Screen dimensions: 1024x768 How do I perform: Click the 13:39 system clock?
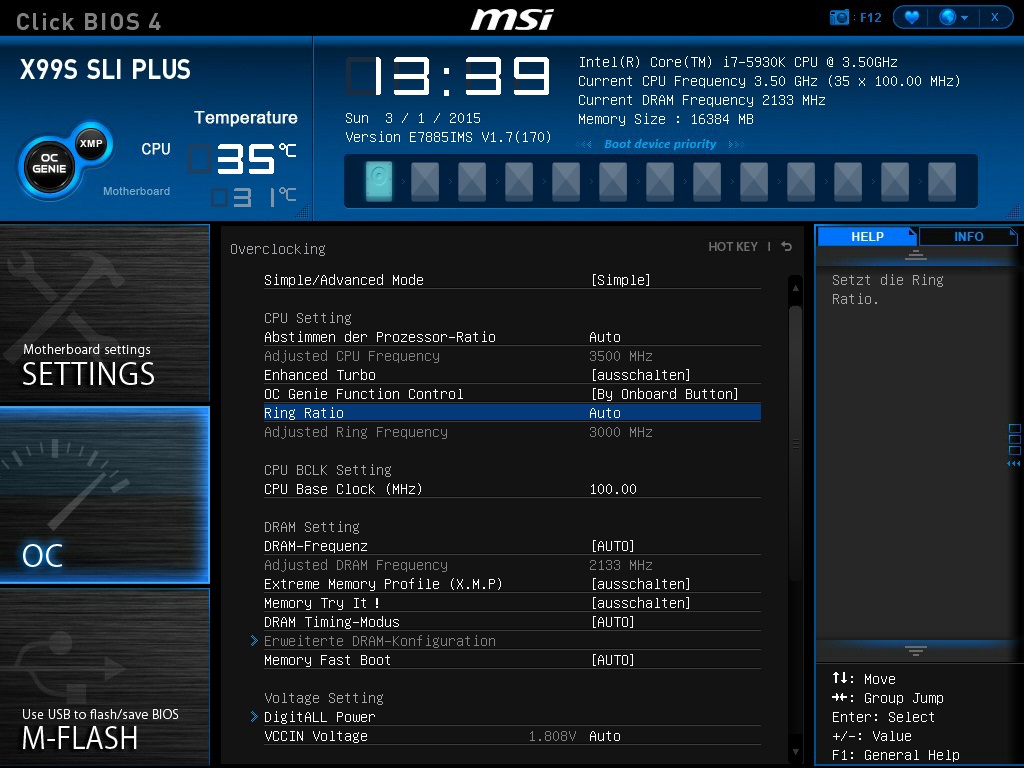pyautogui.click(x=448, y=76)
